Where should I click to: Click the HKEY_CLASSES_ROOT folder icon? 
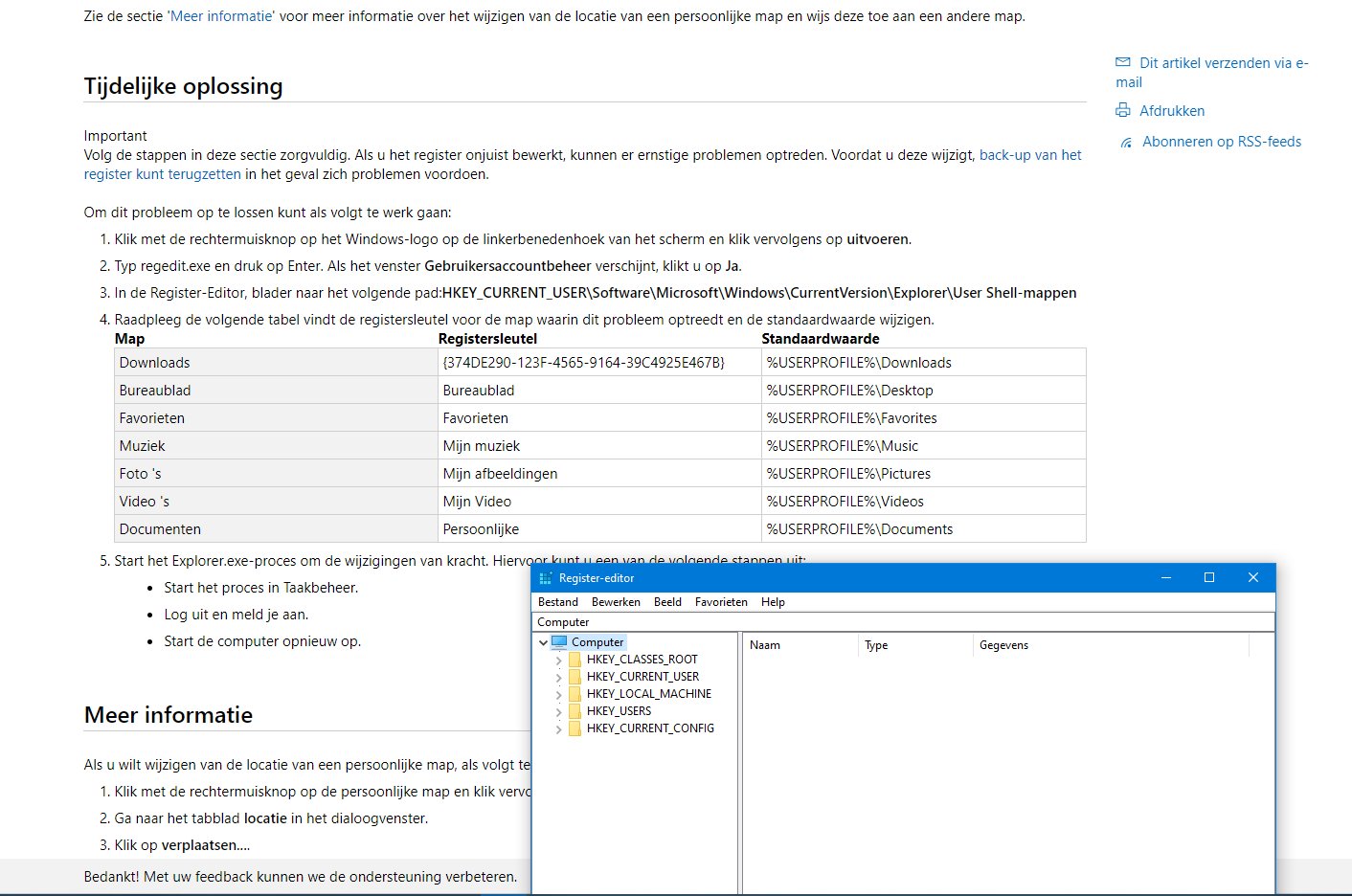click(575, 660)
